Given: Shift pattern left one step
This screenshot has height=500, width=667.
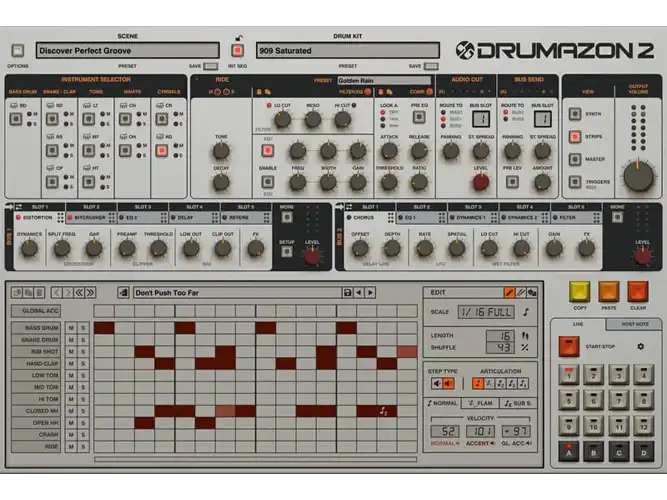Looking at the screenshot, I should pos(57,293).
